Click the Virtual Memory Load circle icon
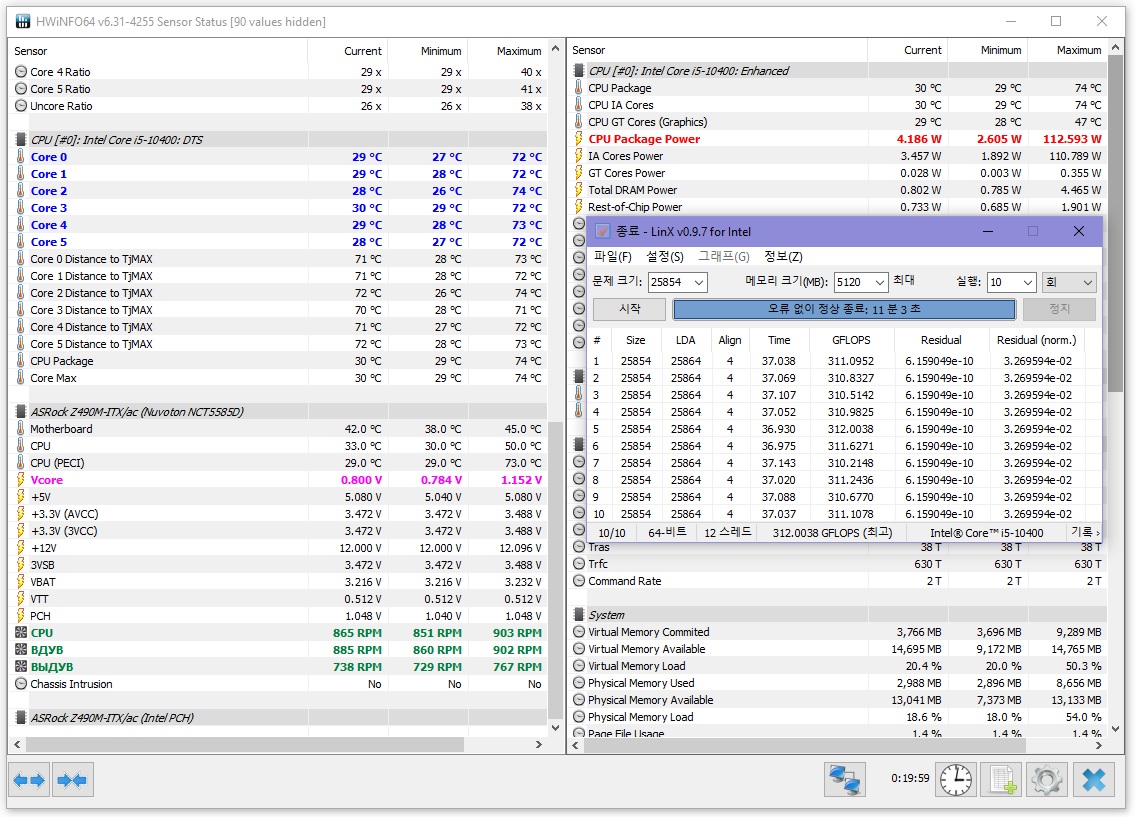1135x817 pixels. [578, 666]
